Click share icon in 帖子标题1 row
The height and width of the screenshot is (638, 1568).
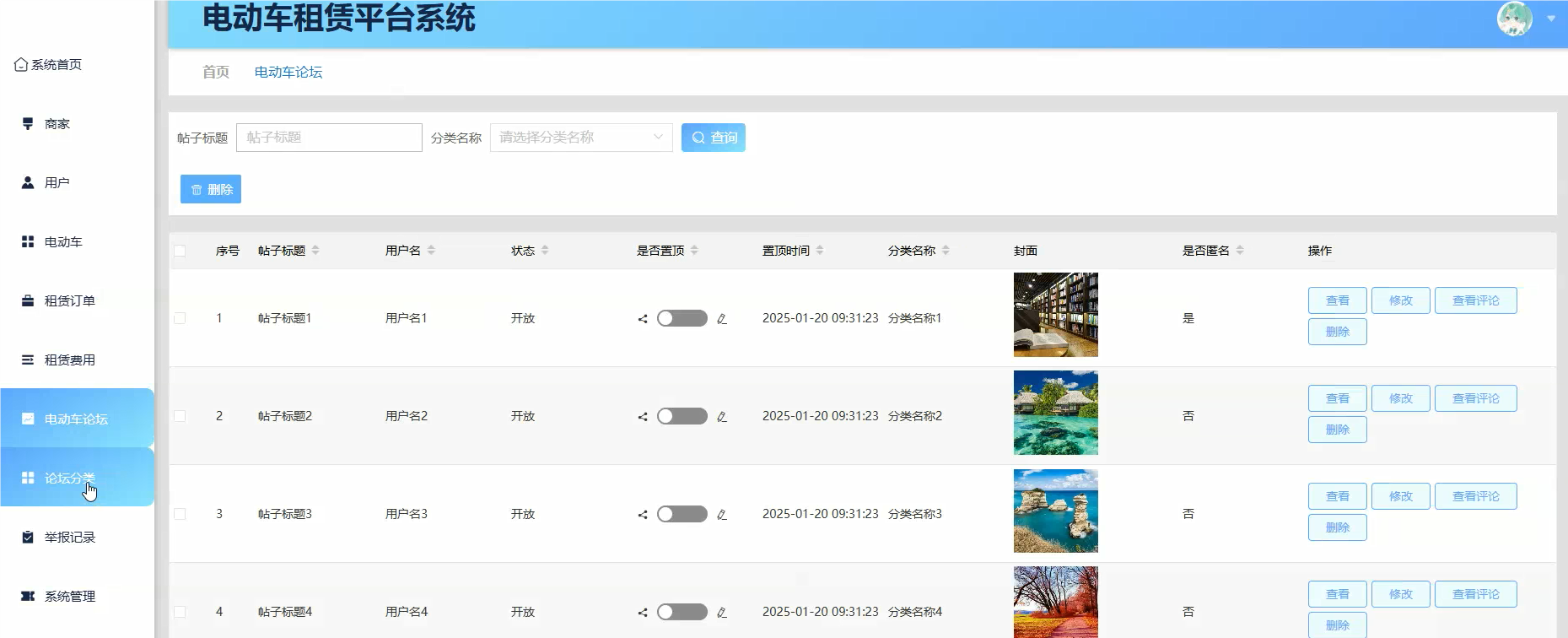click(x=643, y=319)
